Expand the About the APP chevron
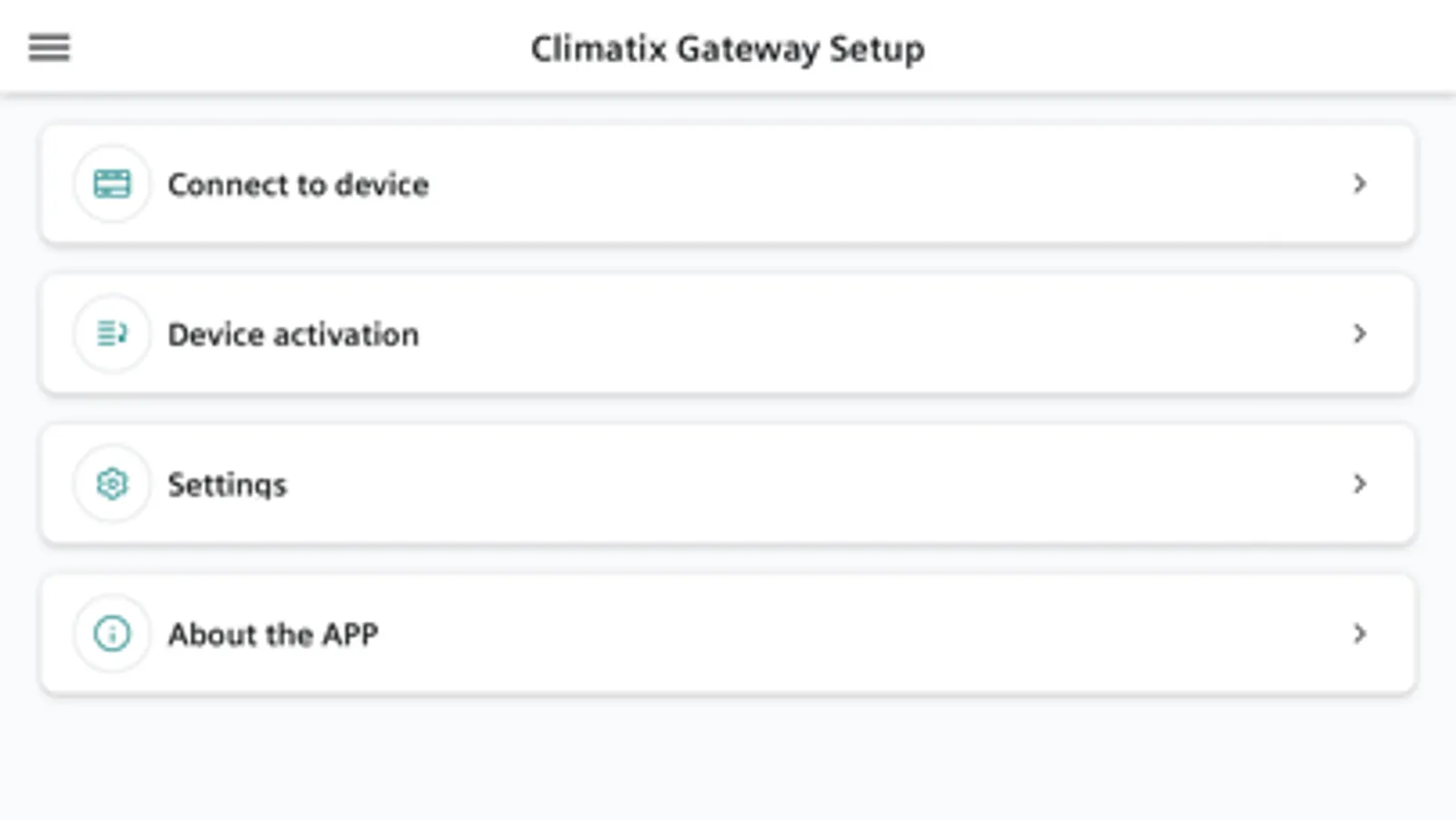 [x=1359, y=633]
